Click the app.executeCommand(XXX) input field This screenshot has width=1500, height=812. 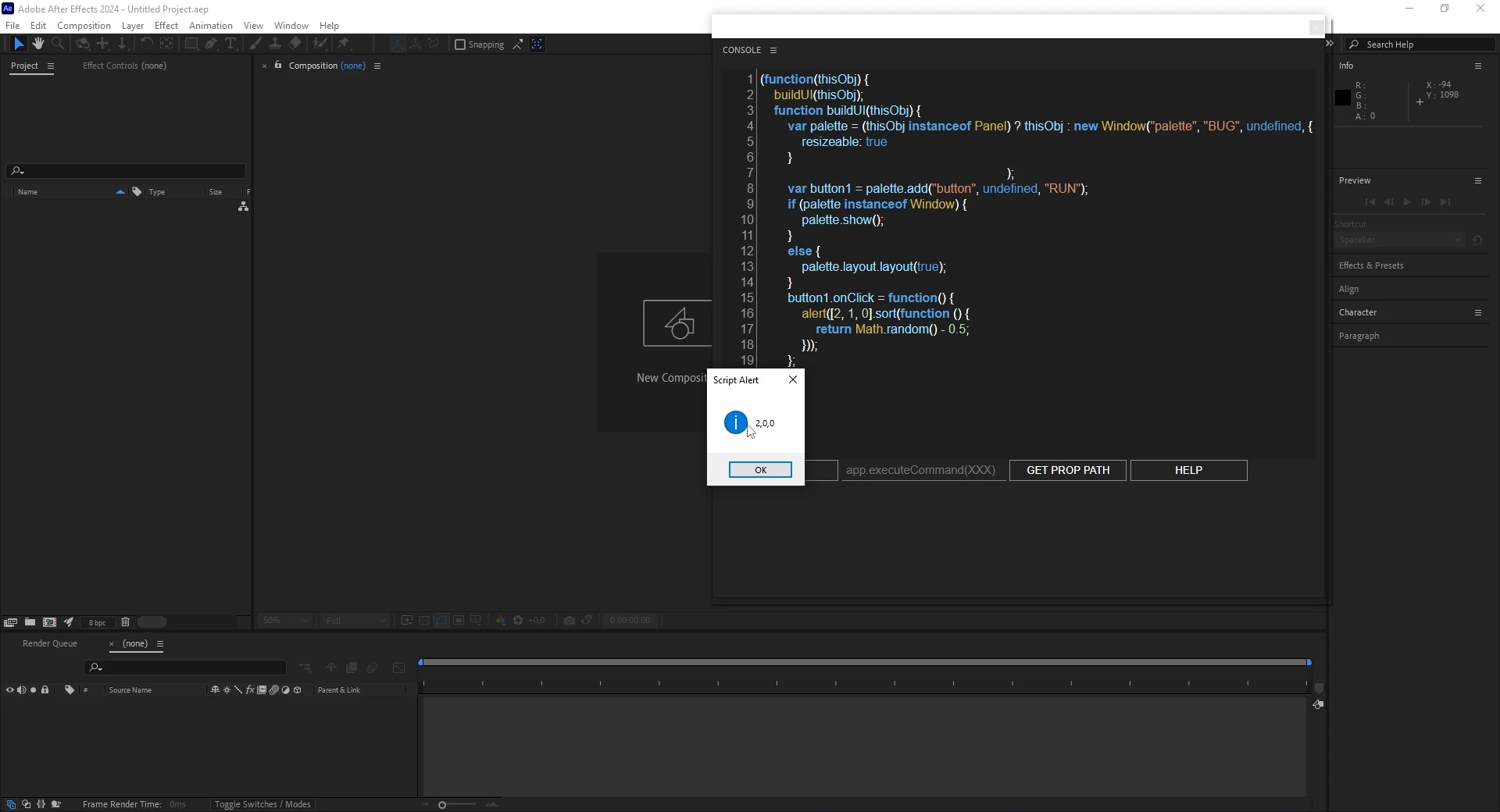tap(923, 471)
